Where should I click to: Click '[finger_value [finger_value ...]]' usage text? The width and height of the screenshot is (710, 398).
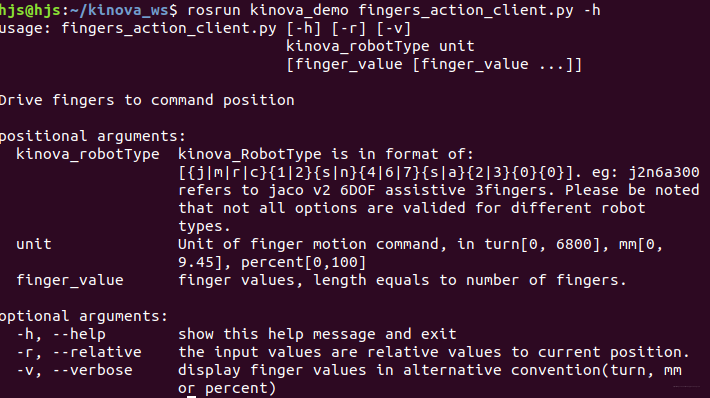[434, 64]
